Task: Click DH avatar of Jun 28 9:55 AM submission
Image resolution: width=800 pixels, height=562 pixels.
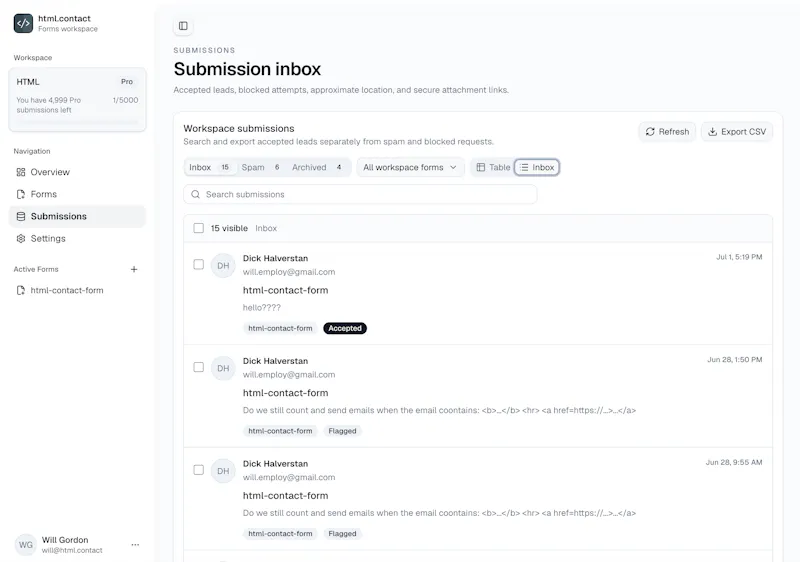Action: pyautogui.click(x=223, y=471)
